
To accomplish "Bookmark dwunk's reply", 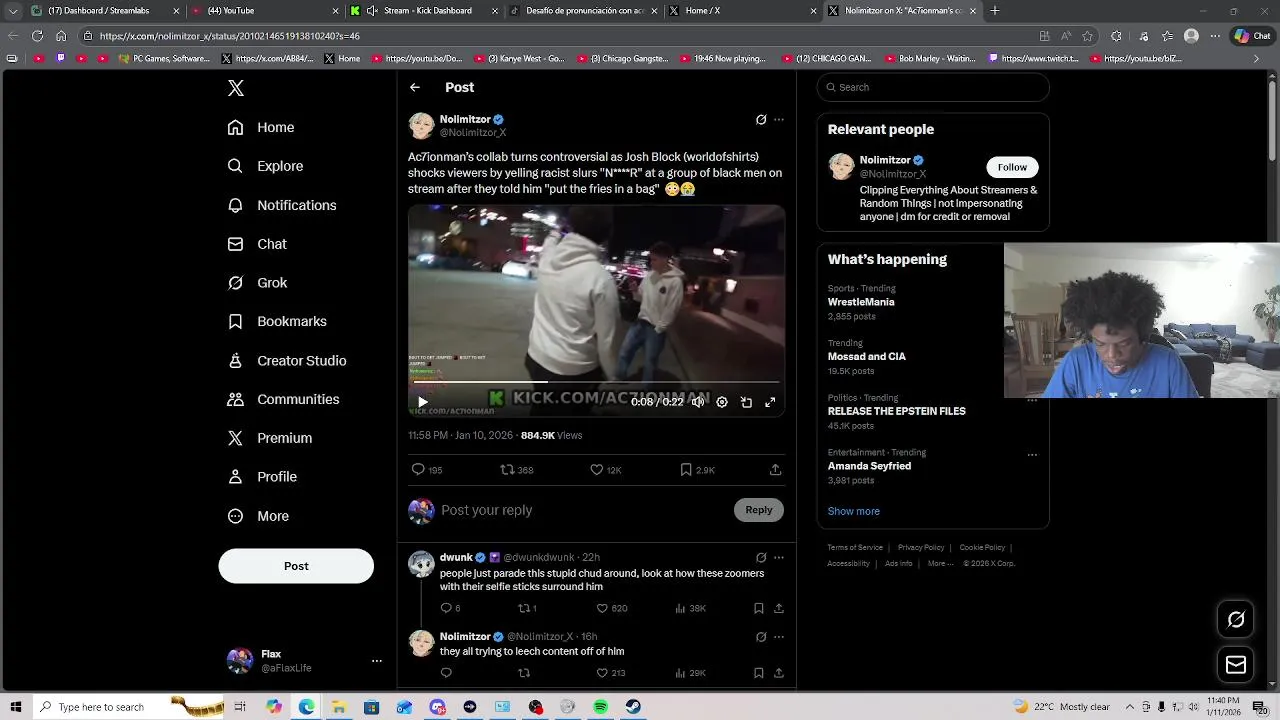I will click(759, 608).
